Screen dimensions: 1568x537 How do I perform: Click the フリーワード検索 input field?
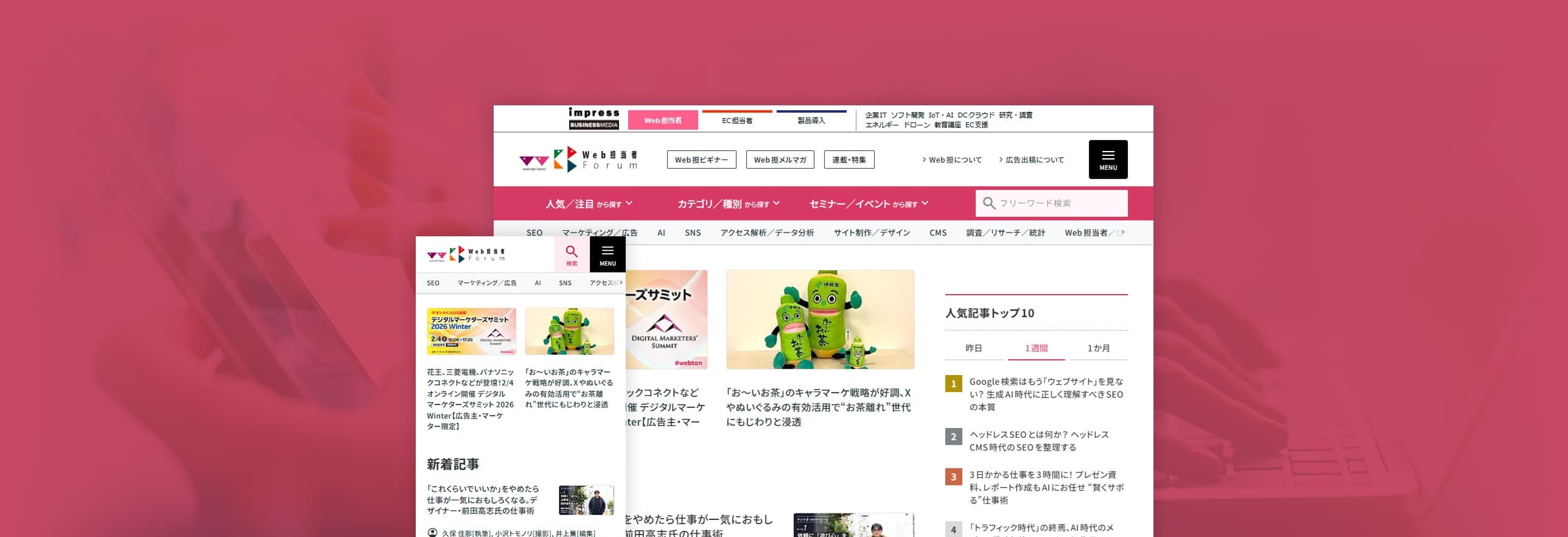tap(1059, 203)
